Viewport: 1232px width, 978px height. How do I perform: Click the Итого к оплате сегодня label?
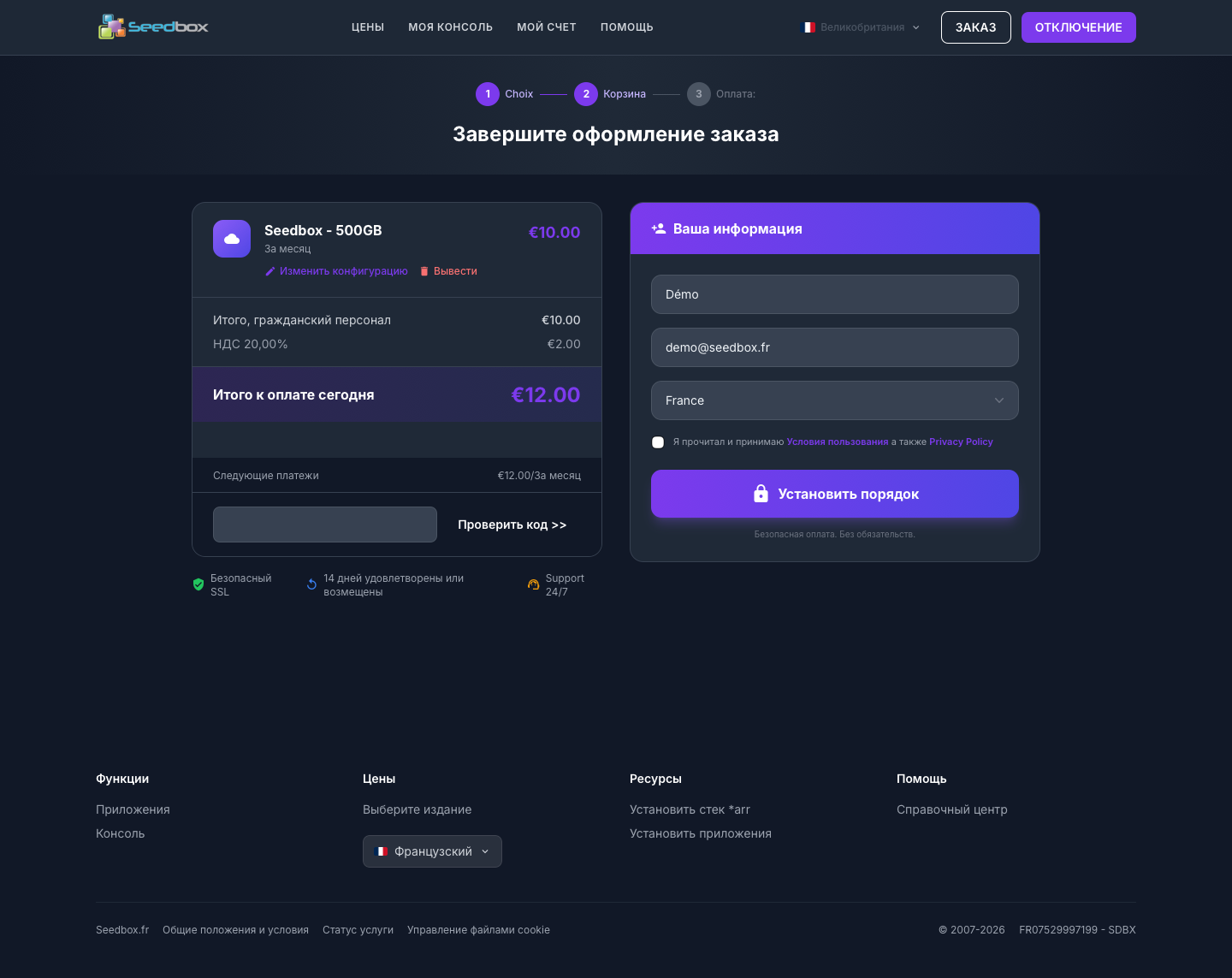pos(293,394)
